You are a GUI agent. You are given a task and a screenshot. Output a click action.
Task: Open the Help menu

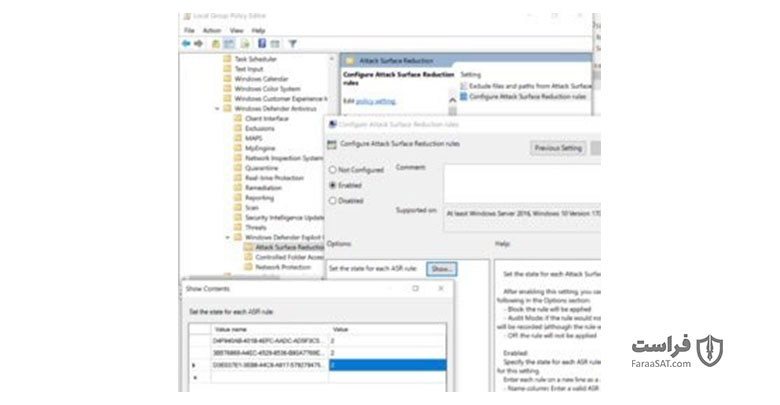pyautogui.click(x=258, y=30)
